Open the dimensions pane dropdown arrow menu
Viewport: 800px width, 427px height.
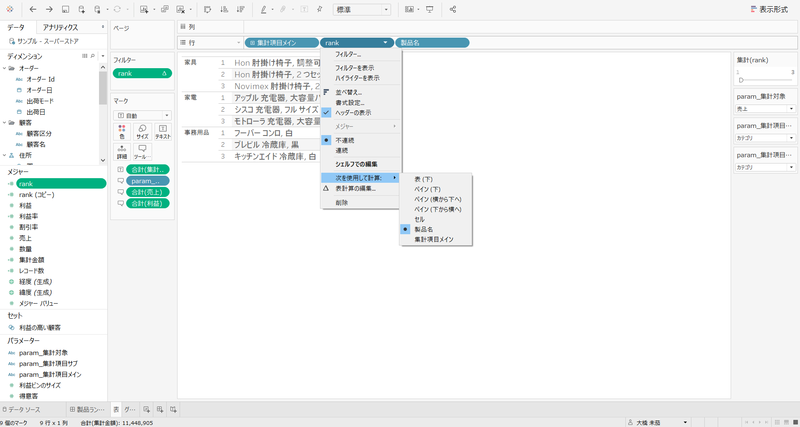[102, 56]
